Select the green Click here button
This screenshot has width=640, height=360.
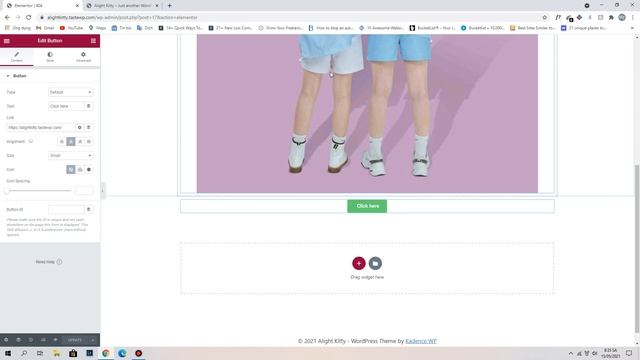click(367, 206)
